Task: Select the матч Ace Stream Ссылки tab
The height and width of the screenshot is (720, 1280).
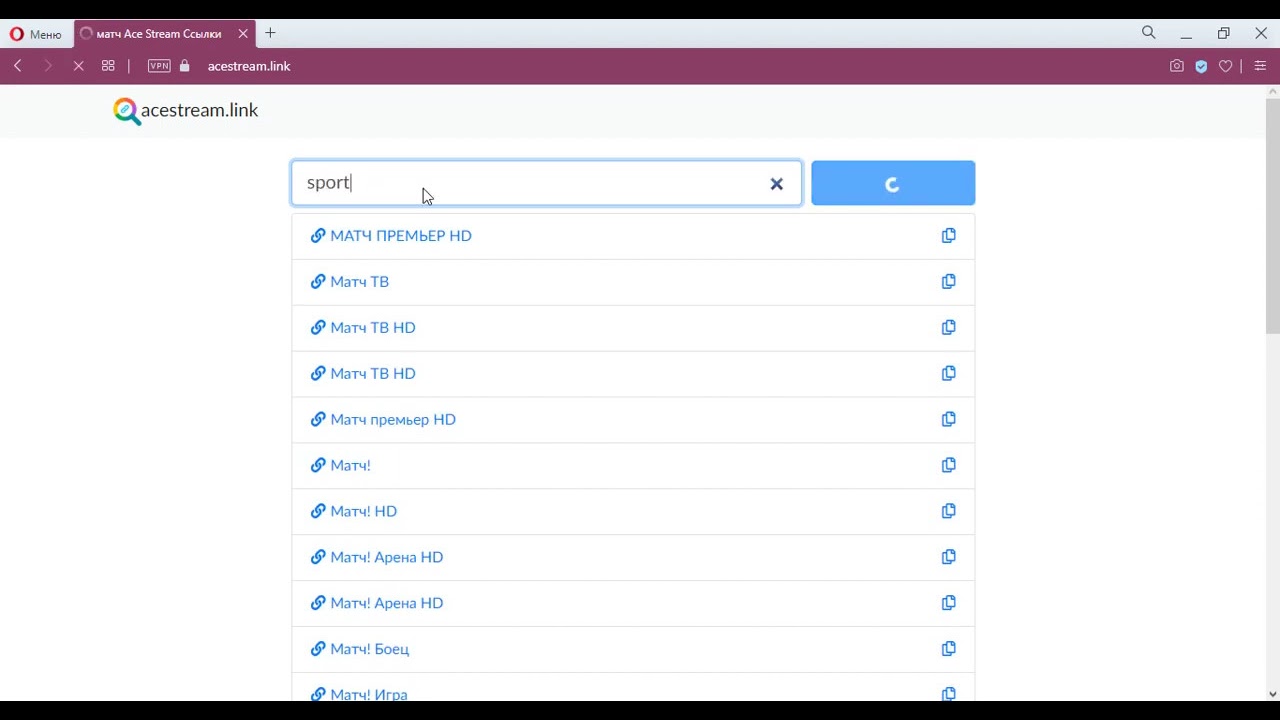Action: tap(159, 34)
